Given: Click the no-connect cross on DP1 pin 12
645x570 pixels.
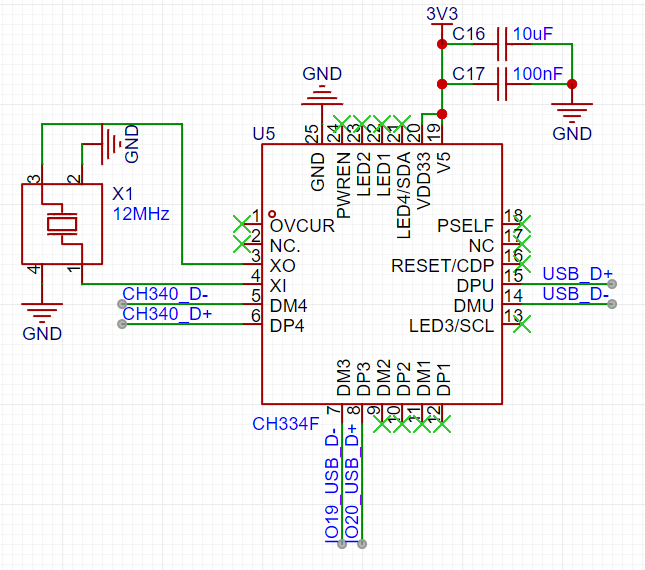Looking at the screenshot, I should (442, 424).
